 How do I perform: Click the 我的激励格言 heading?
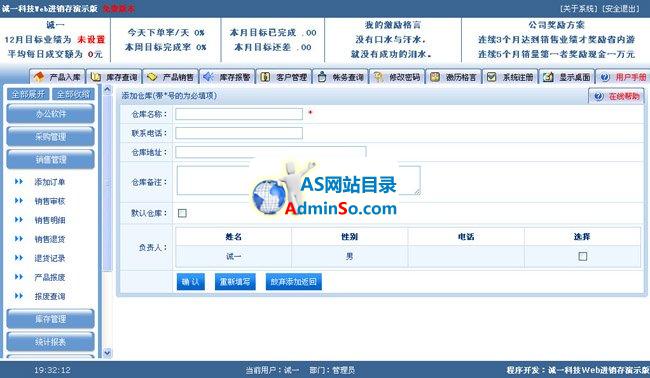pos(393,25)
